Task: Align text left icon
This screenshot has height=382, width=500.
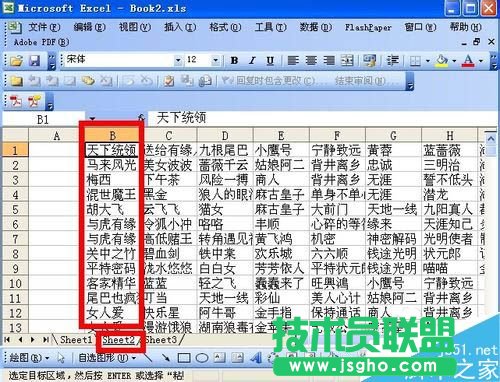Action: pos(293,61)
